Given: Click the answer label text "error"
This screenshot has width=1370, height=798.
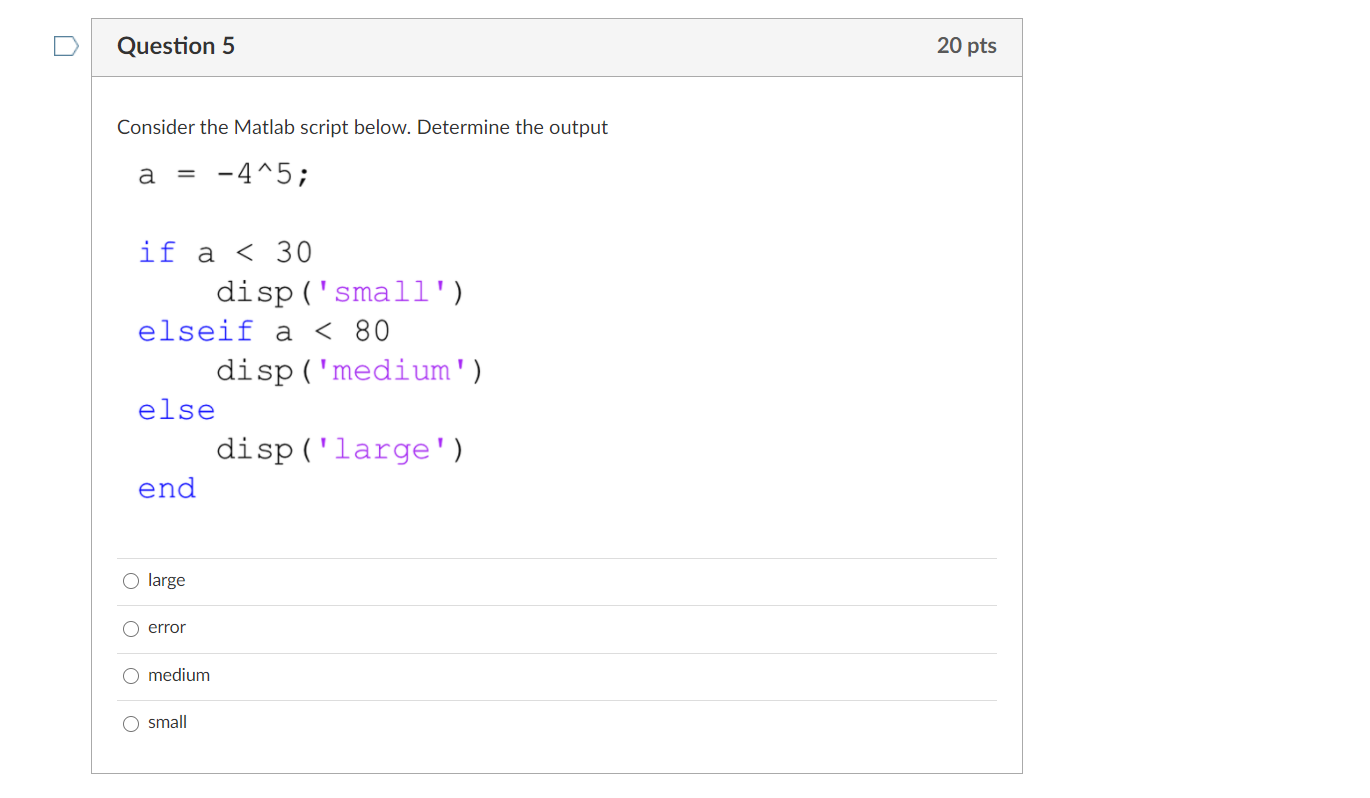Looking at the screenshot, I should [x=169, y=628].
